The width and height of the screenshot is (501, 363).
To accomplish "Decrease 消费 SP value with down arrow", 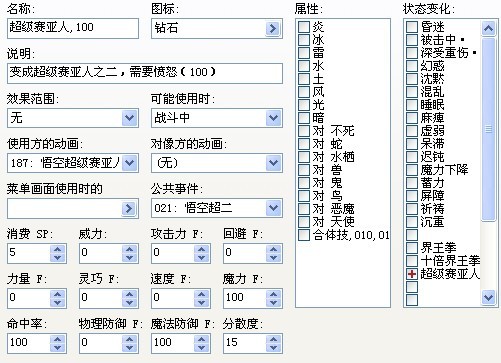I will pos(57,257).
